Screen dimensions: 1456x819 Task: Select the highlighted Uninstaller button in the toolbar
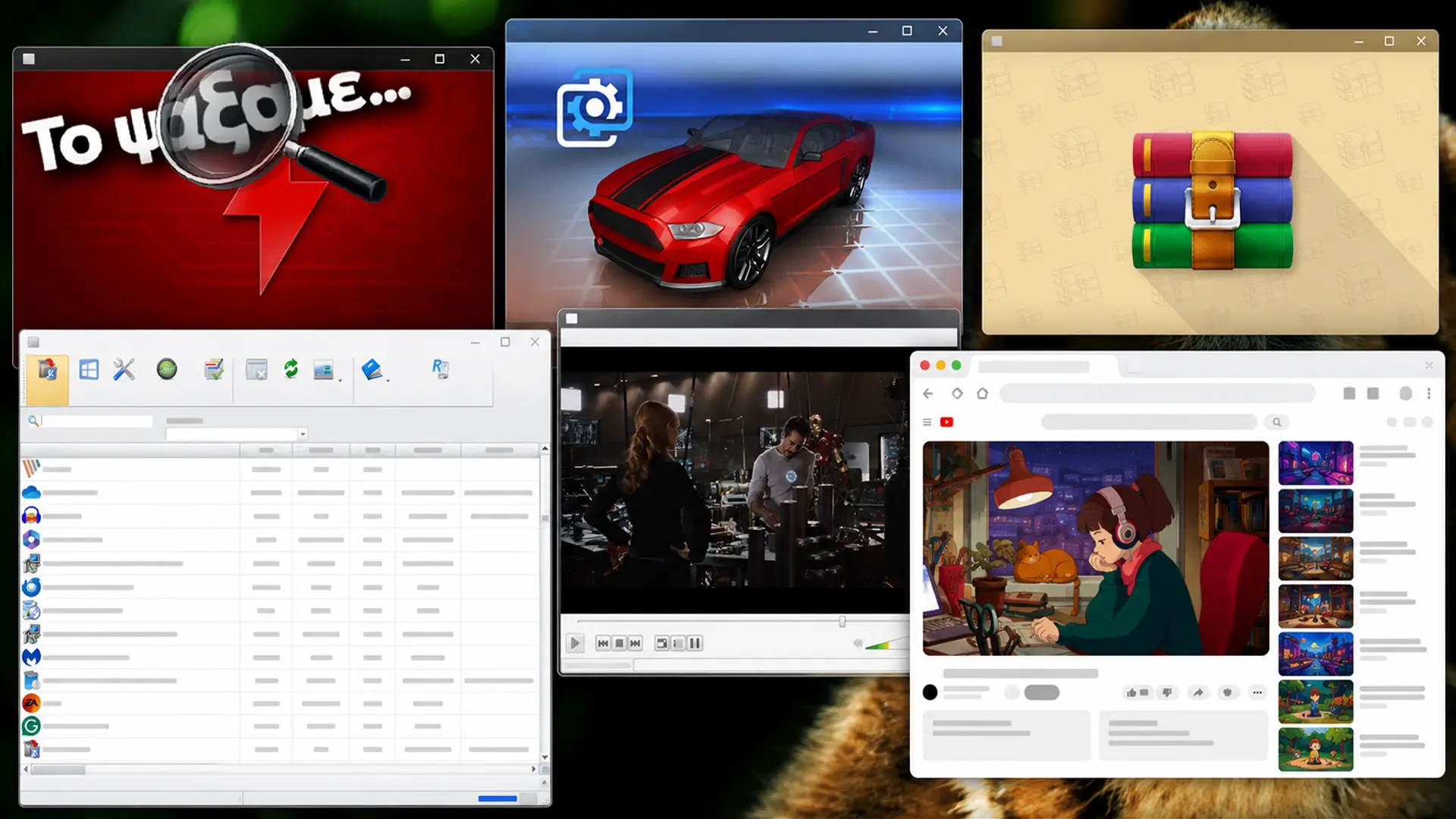point(47,379)
